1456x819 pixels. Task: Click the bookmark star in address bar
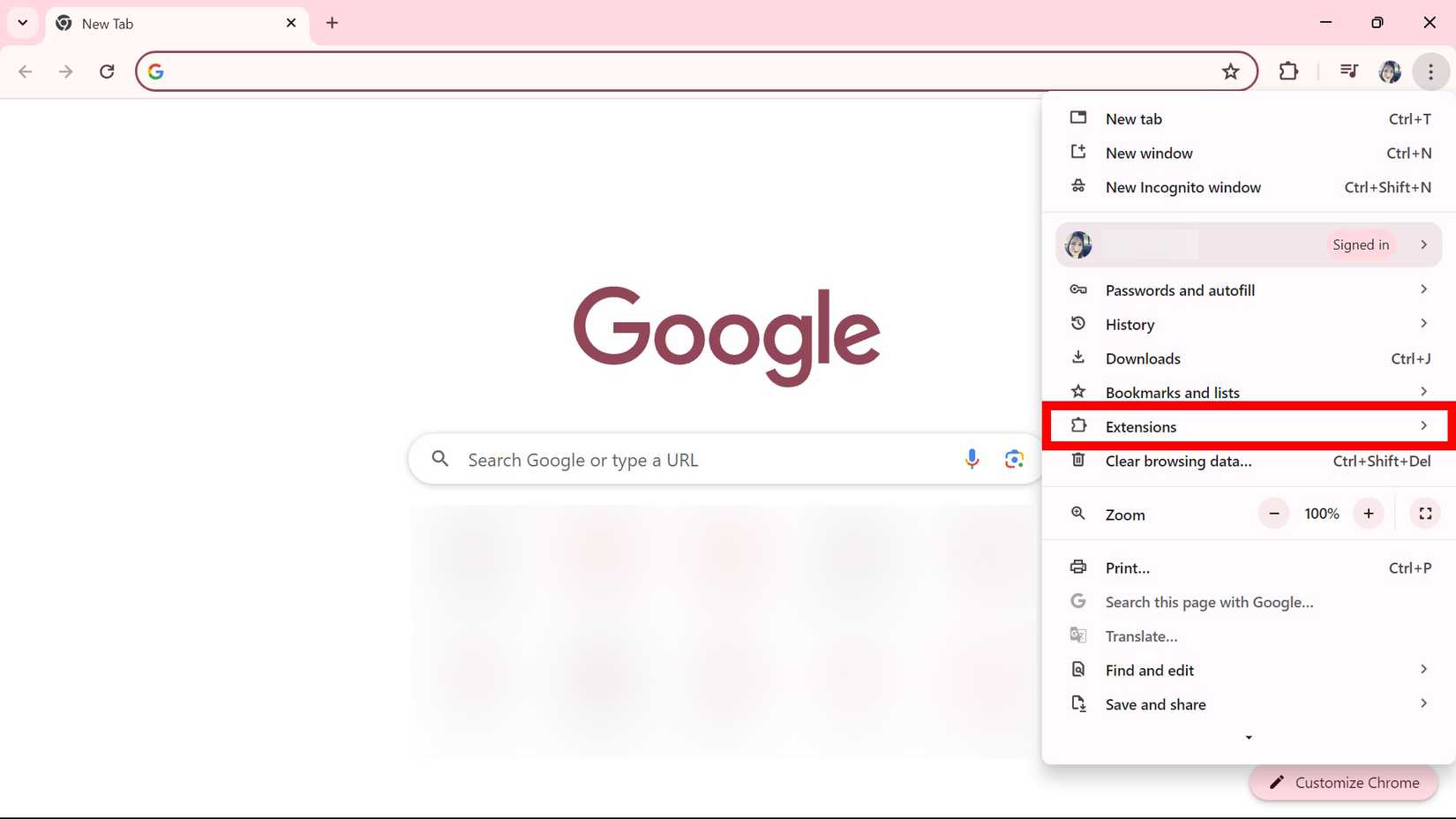[1230, 71]
